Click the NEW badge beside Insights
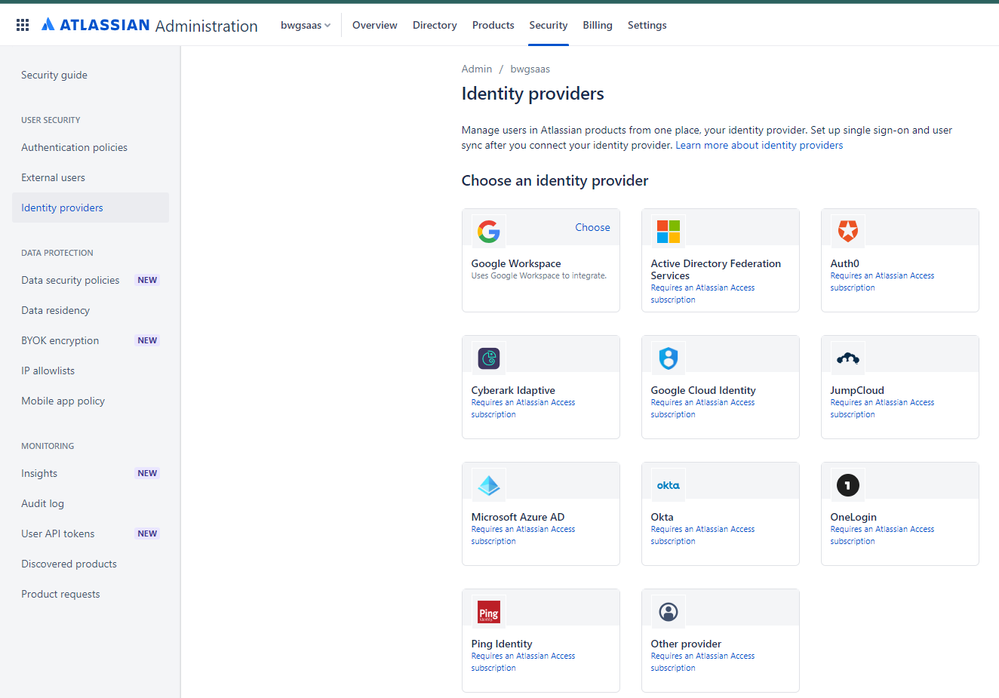Image resolution: width=999 pixels, height=698 pixels. click(147, 473)
